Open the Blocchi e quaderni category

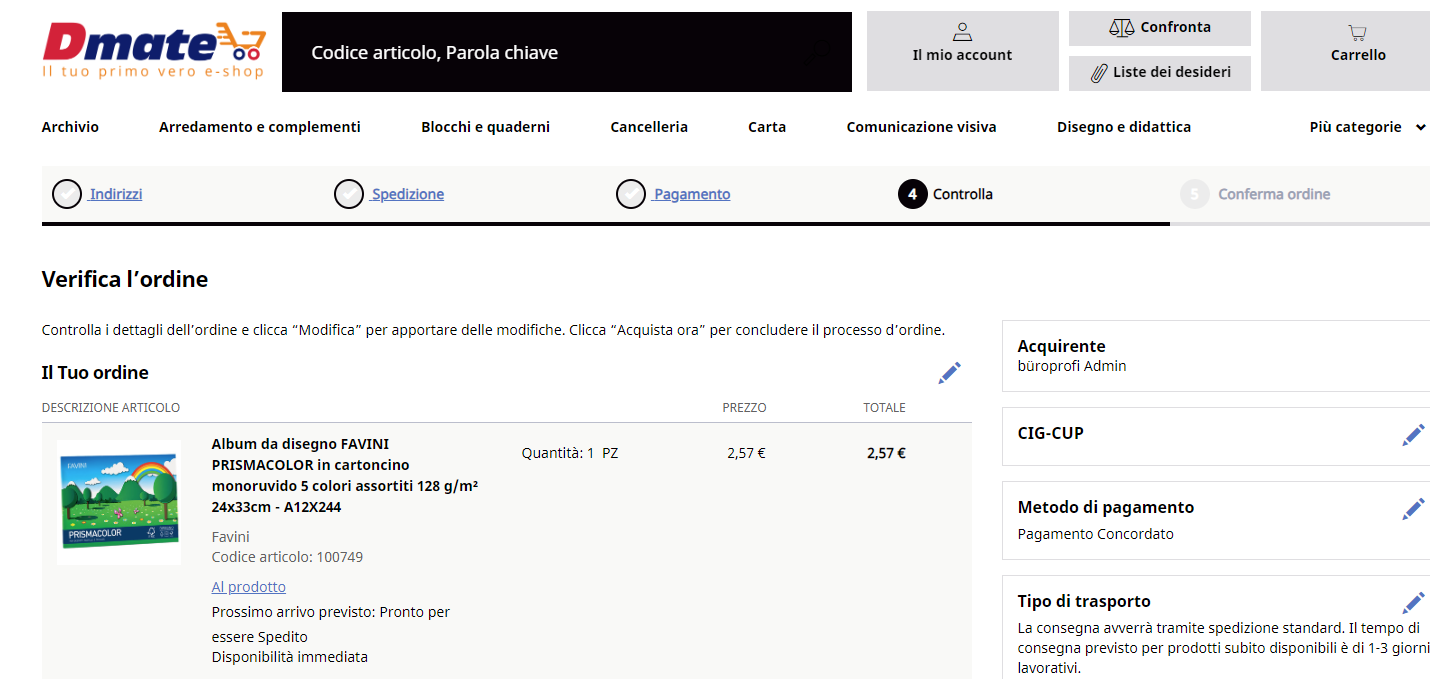pyautogui.click(x=485, y=127)
